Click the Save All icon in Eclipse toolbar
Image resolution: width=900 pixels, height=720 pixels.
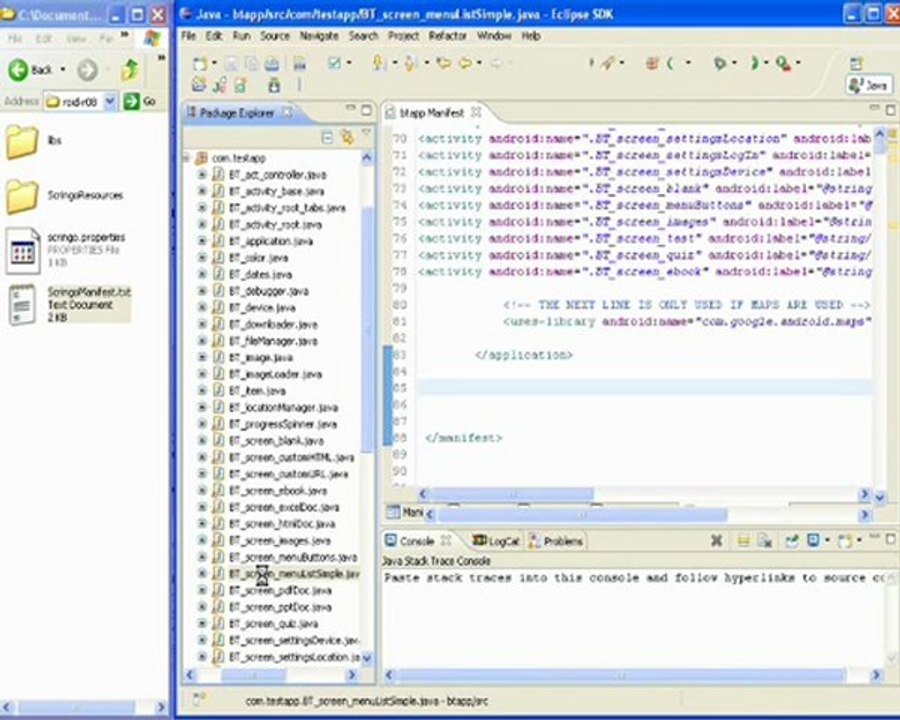pos(251,64)
